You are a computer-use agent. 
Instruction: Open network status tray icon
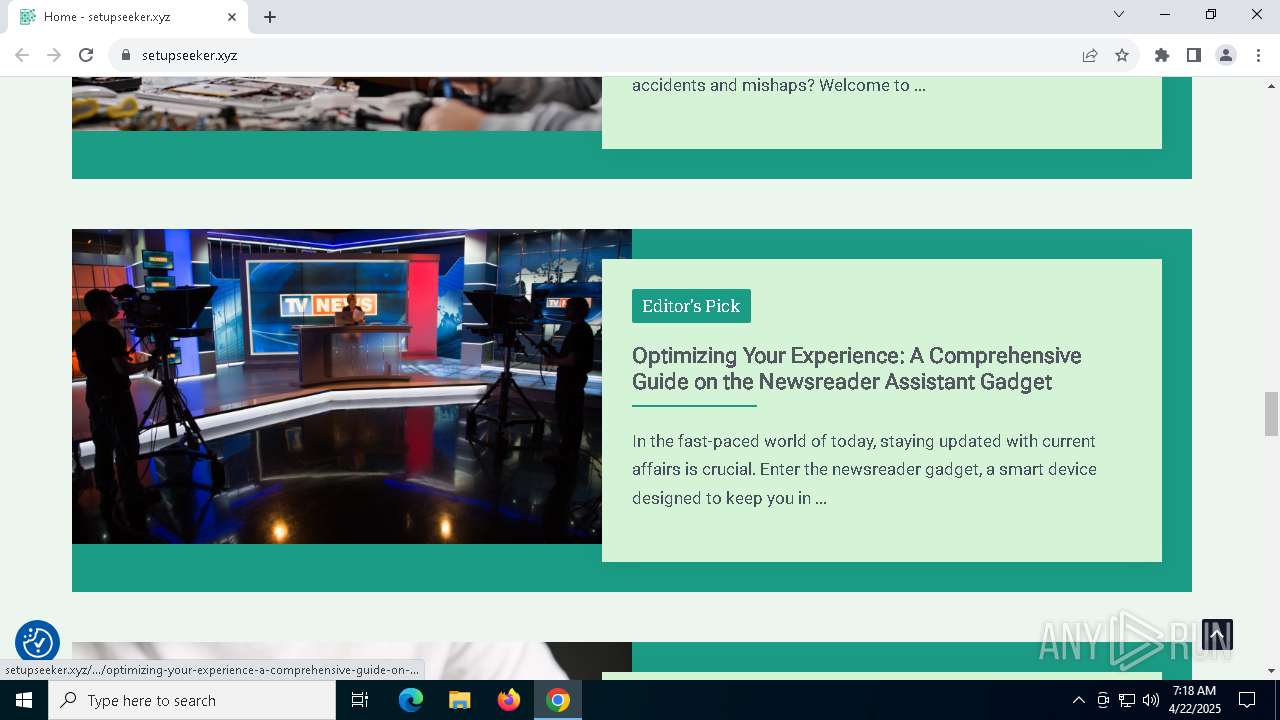(1127, 700)
